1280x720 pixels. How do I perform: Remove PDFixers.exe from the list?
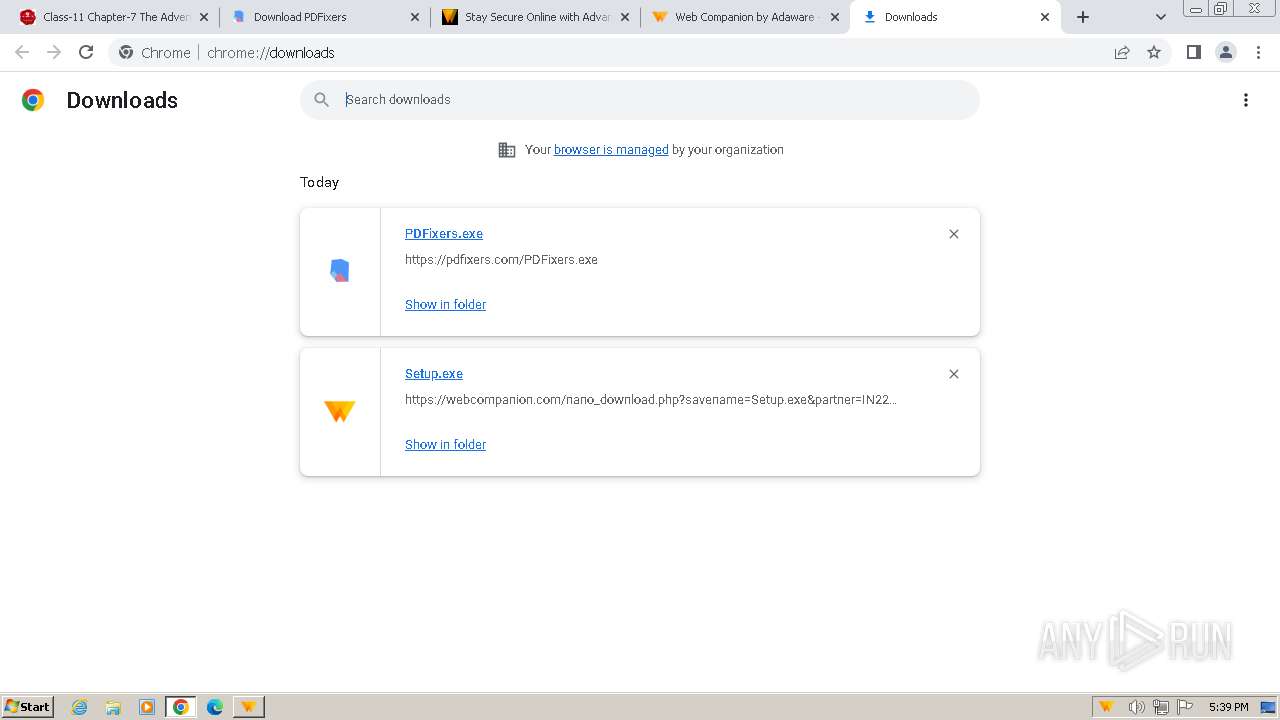(x=954, y=234)
